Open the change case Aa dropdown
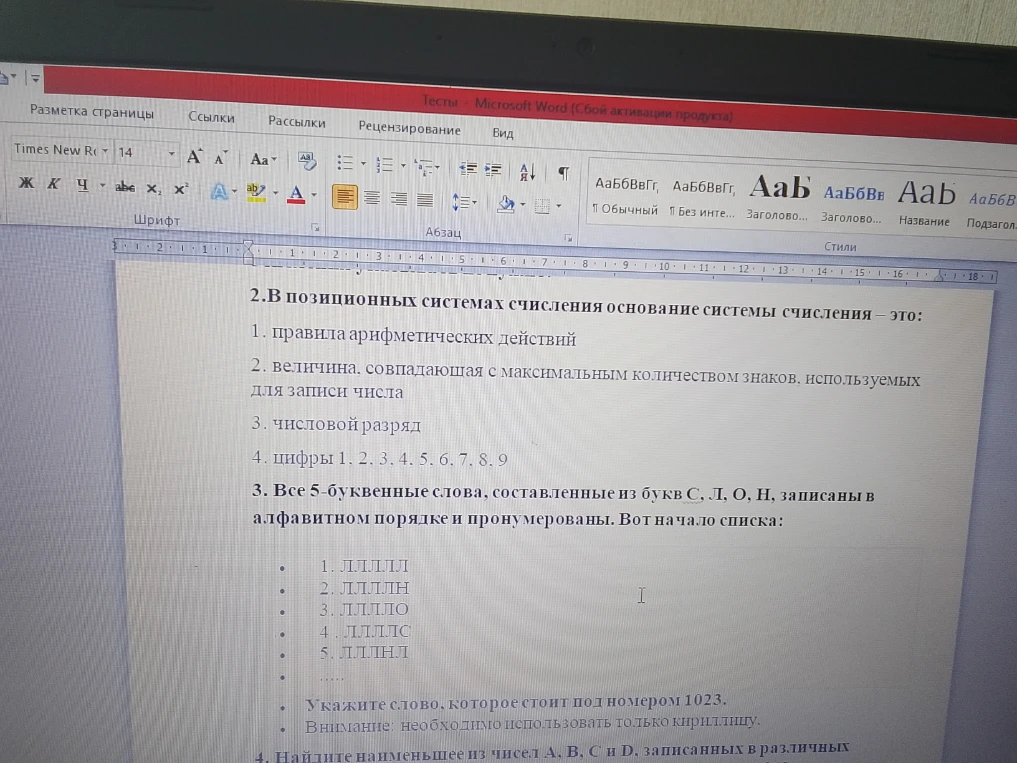 (x=263, y=159)
